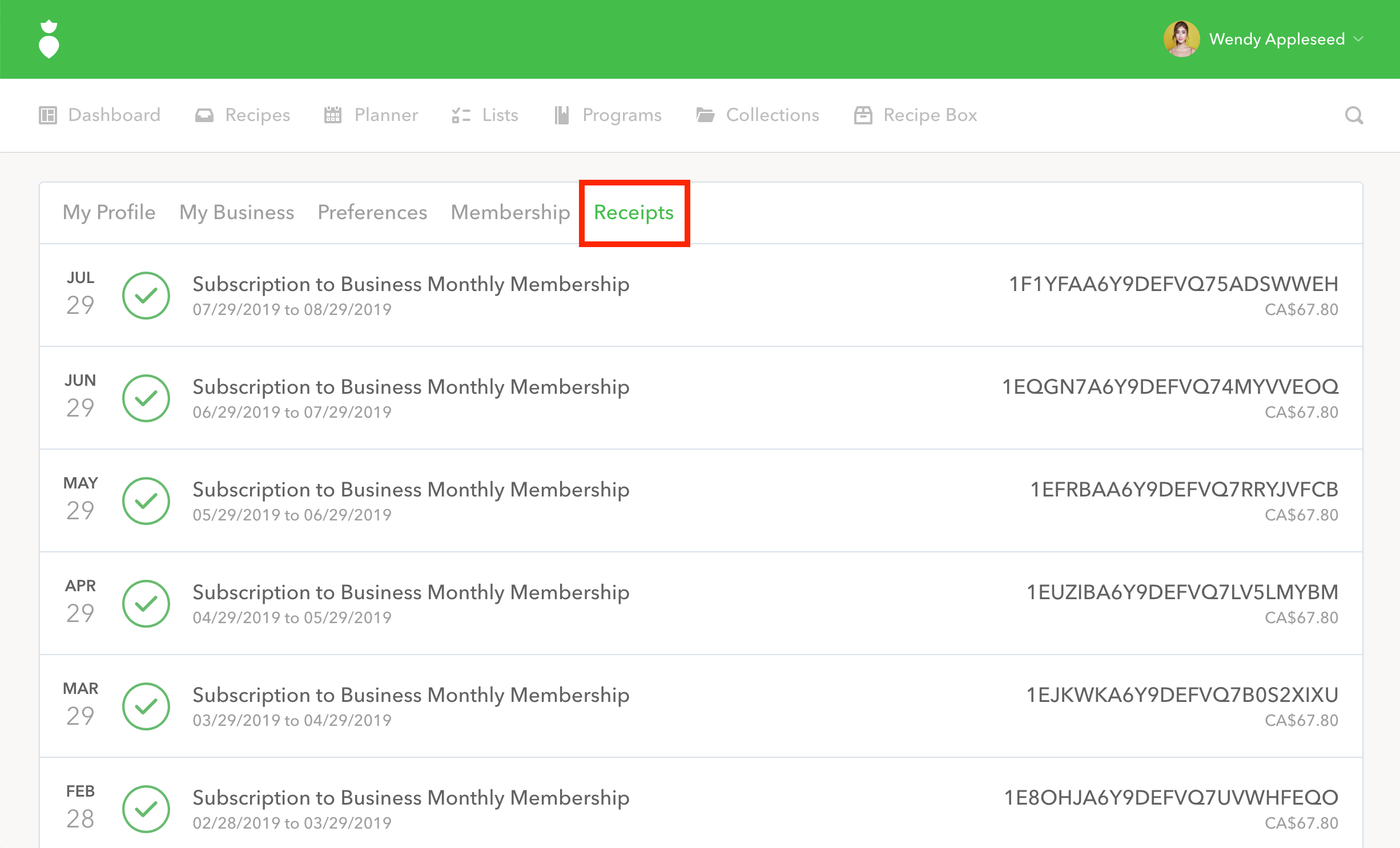
Task: Click the radish logo in header
Action: (x=49, y=39)
